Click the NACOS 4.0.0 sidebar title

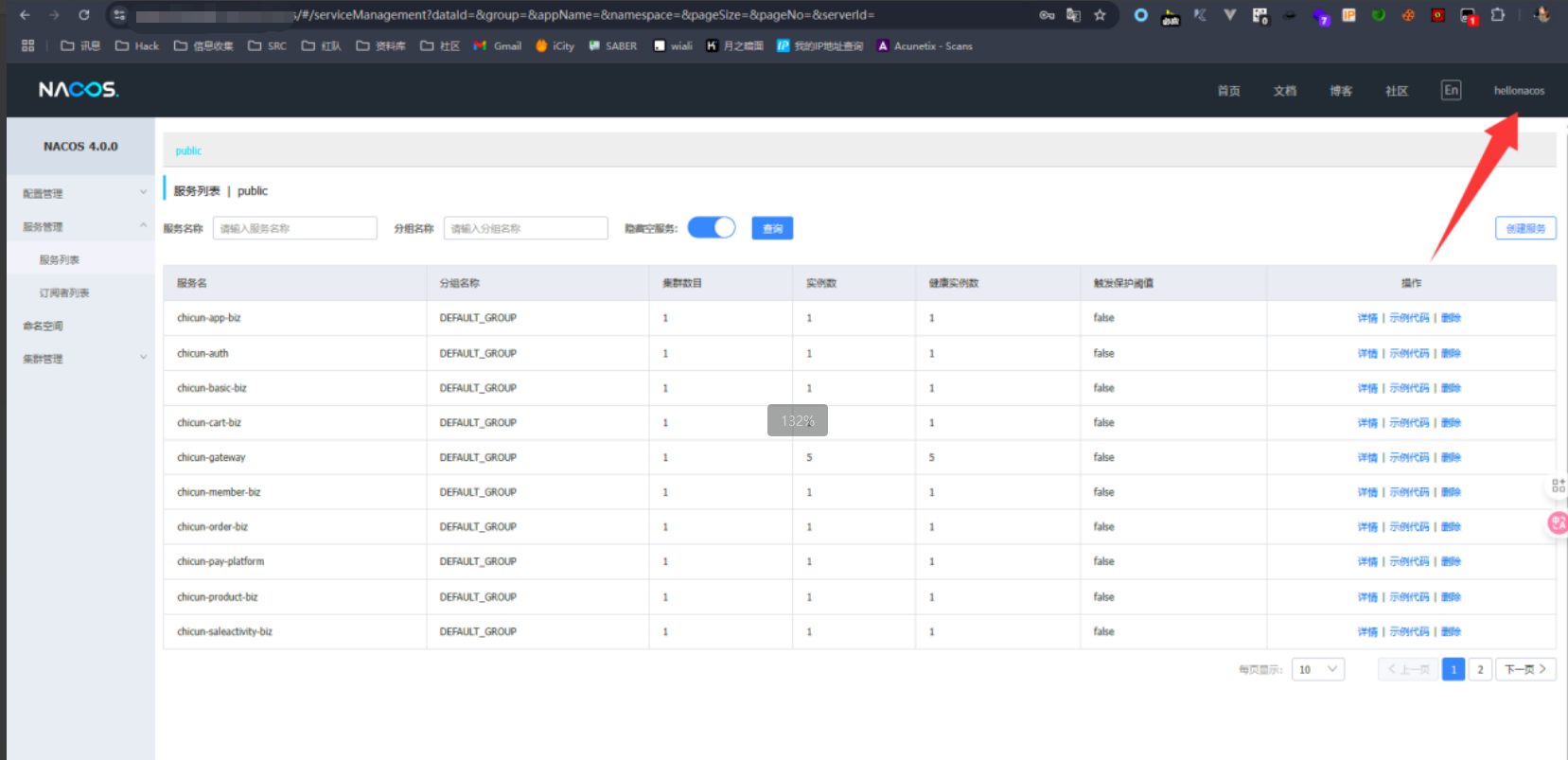pyautogui.click(x=80, y=147)
